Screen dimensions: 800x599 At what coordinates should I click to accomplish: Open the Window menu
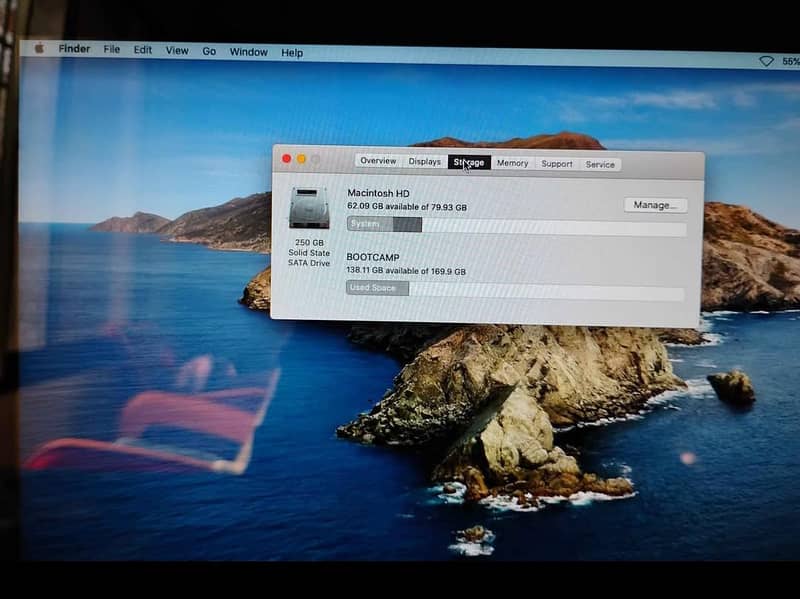[248, 52]
